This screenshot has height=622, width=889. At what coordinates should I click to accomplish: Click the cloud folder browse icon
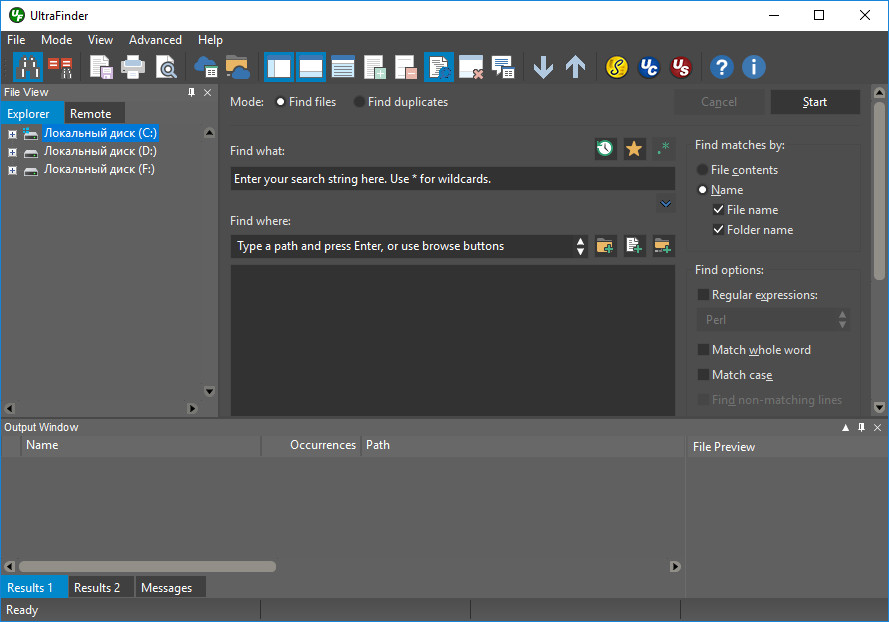(x=238, y=67)
